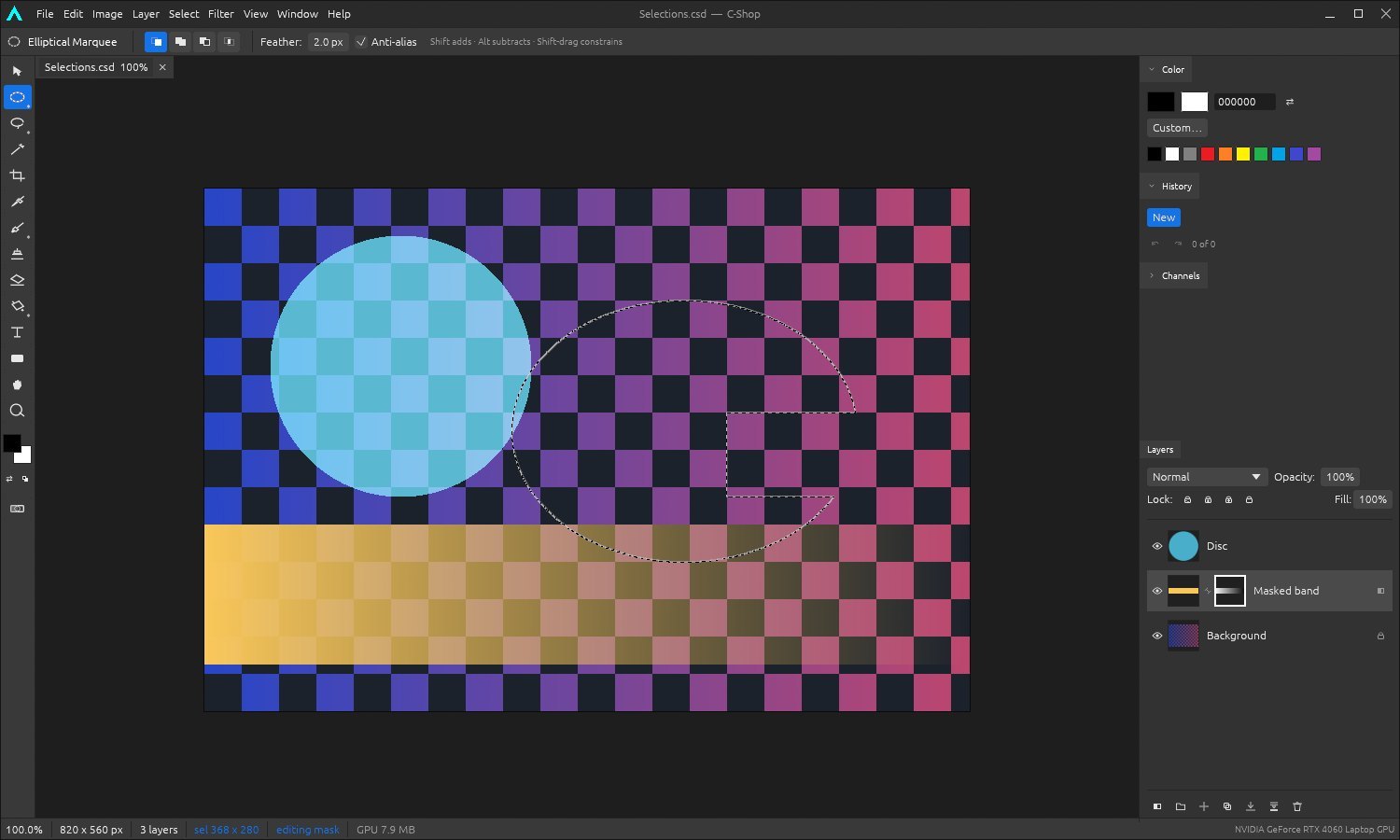Select the Rectangle shape tool

coord(17,358)
